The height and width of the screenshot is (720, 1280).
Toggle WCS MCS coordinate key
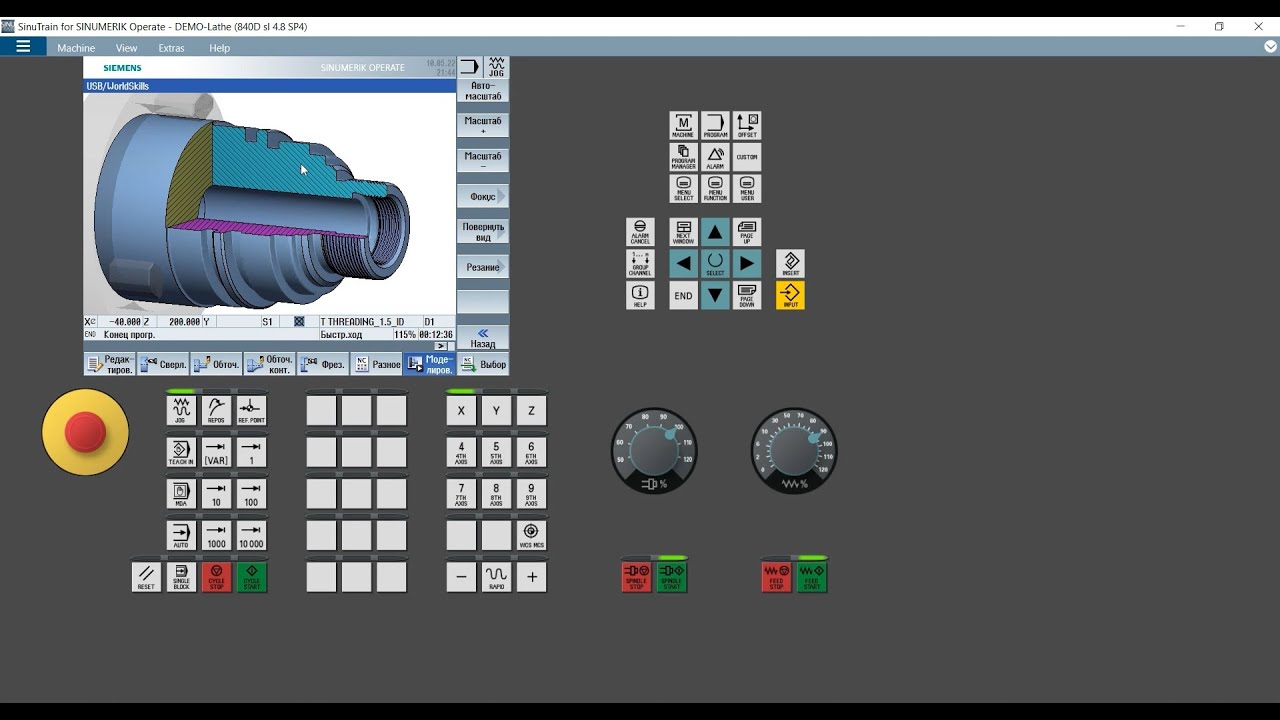(531, 535)
